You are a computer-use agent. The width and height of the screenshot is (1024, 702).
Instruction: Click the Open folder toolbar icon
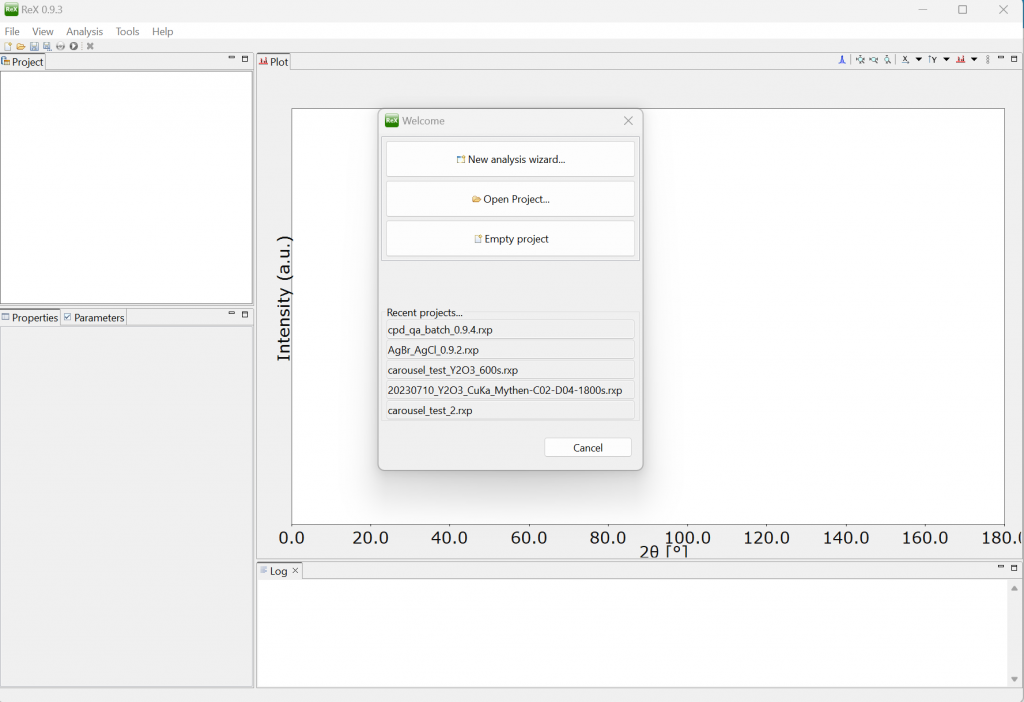pyautogui.click(x=21, y=46)
